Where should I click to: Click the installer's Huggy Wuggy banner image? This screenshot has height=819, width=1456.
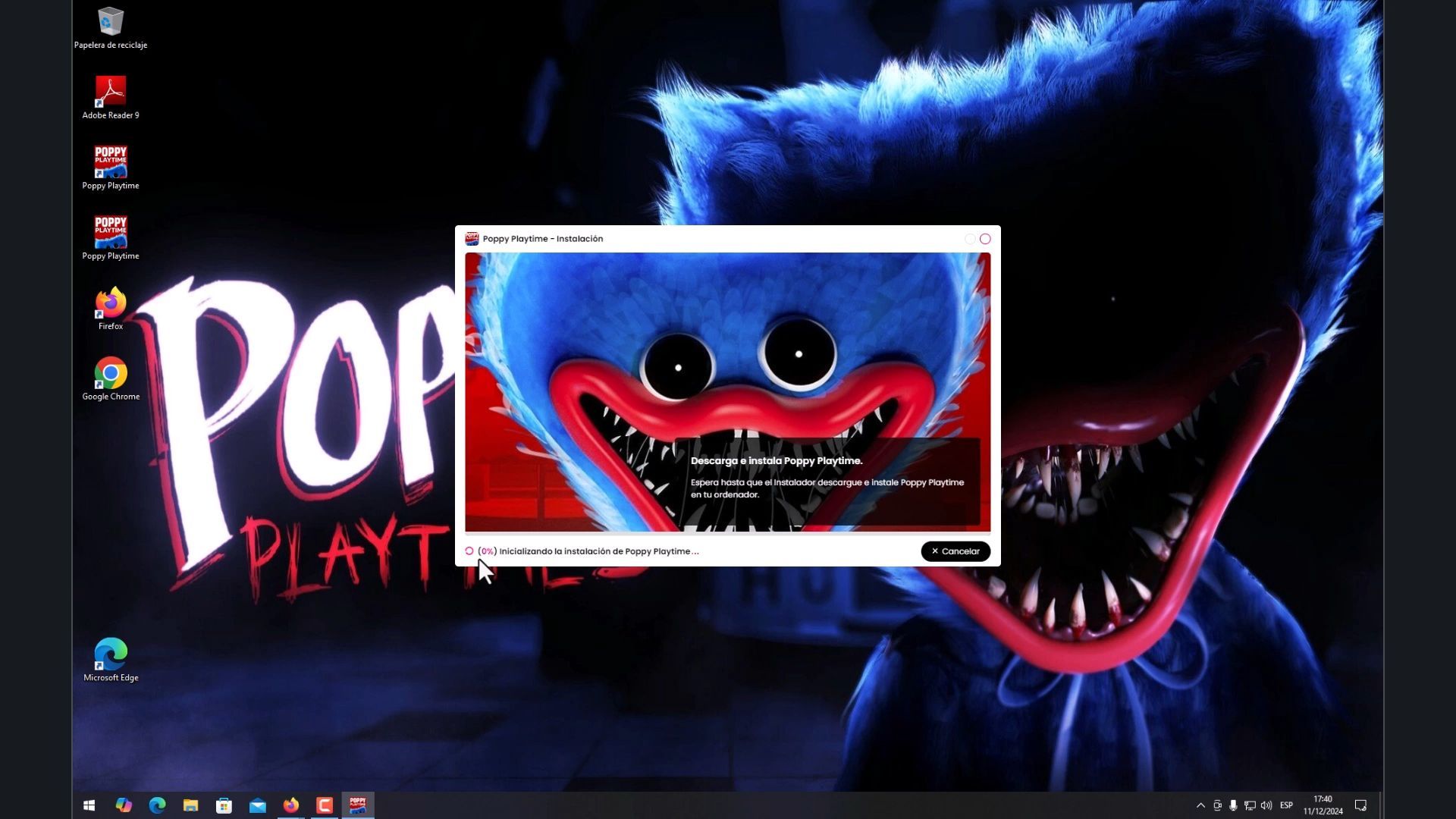pos(727,392)
